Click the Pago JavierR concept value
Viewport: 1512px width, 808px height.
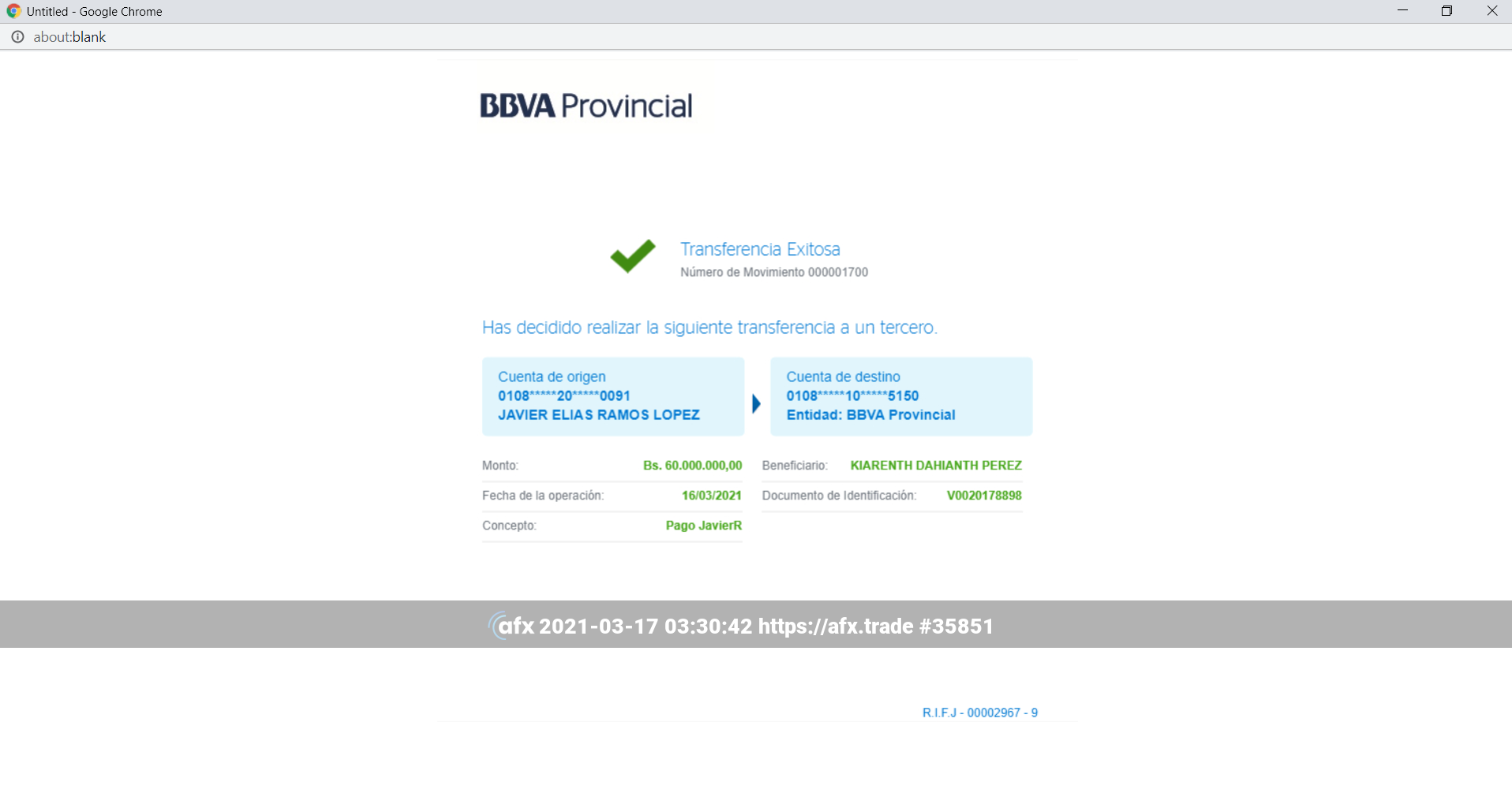tap(703, 526)
